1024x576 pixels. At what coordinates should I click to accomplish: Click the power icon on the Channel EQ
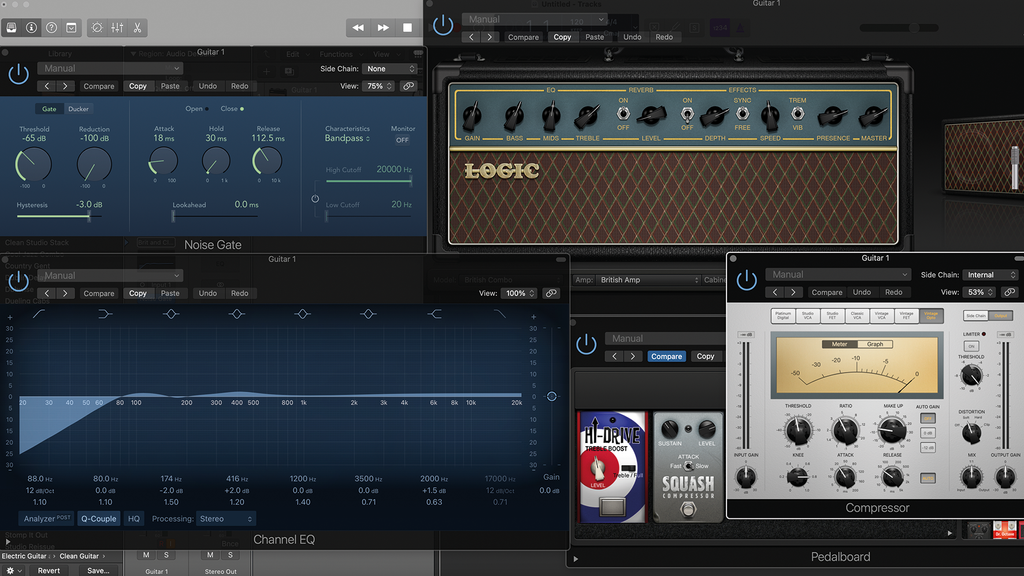[17, 280]
